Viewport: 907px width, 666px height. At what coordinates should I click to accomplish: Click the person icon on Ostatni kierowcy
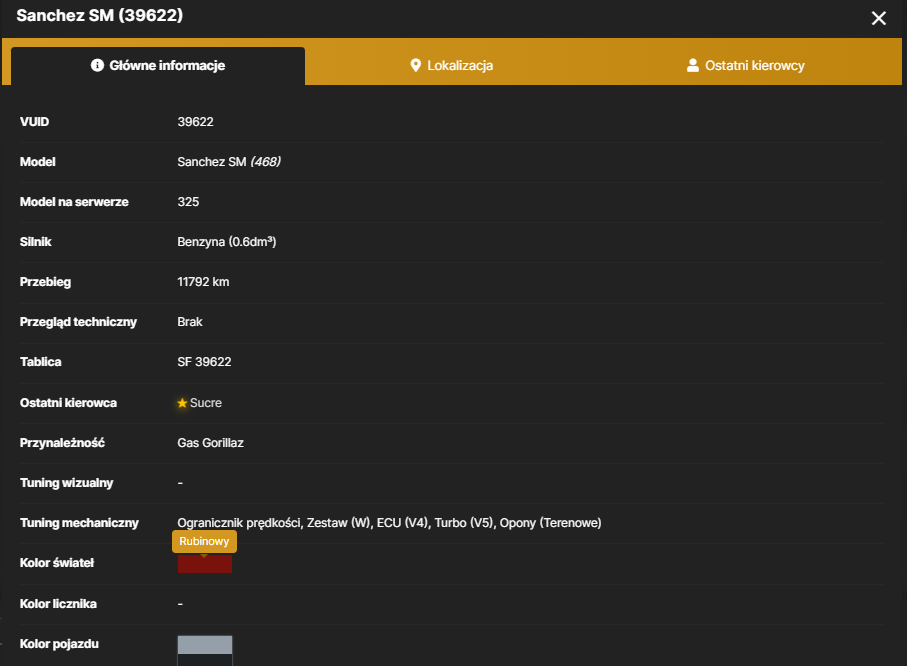coord(692,65)
